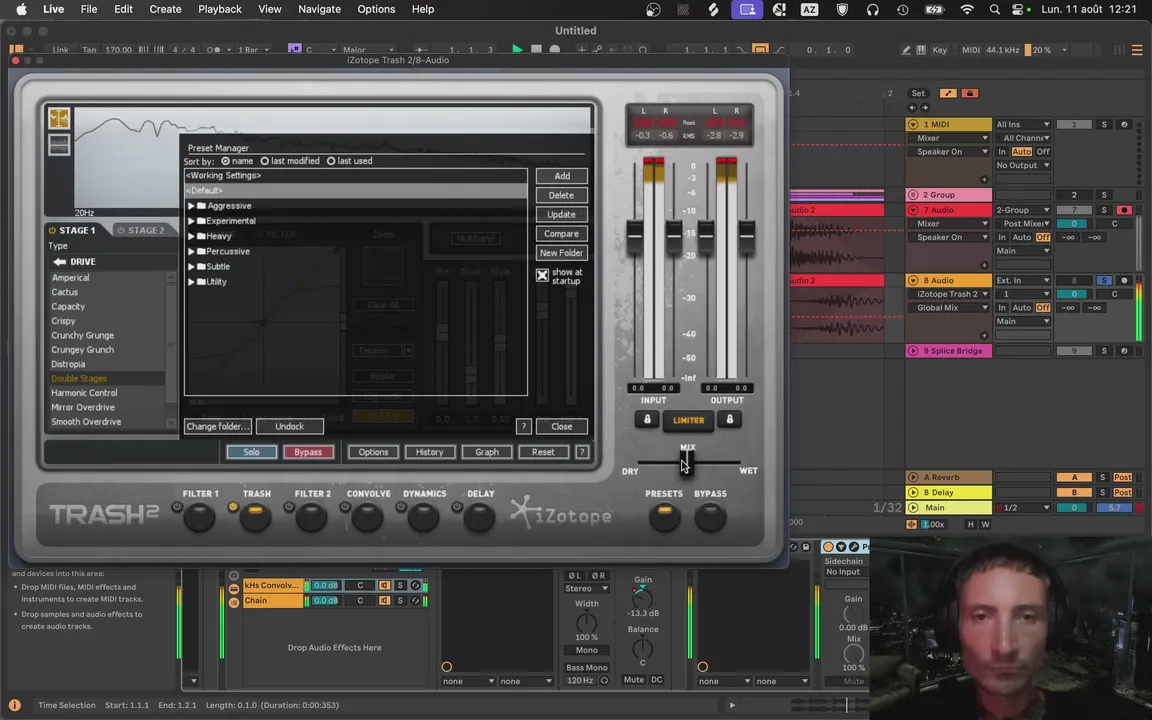Expand the Utility preset folder
The width and height of the screenshot is (1152, 720).
point(191,281)
